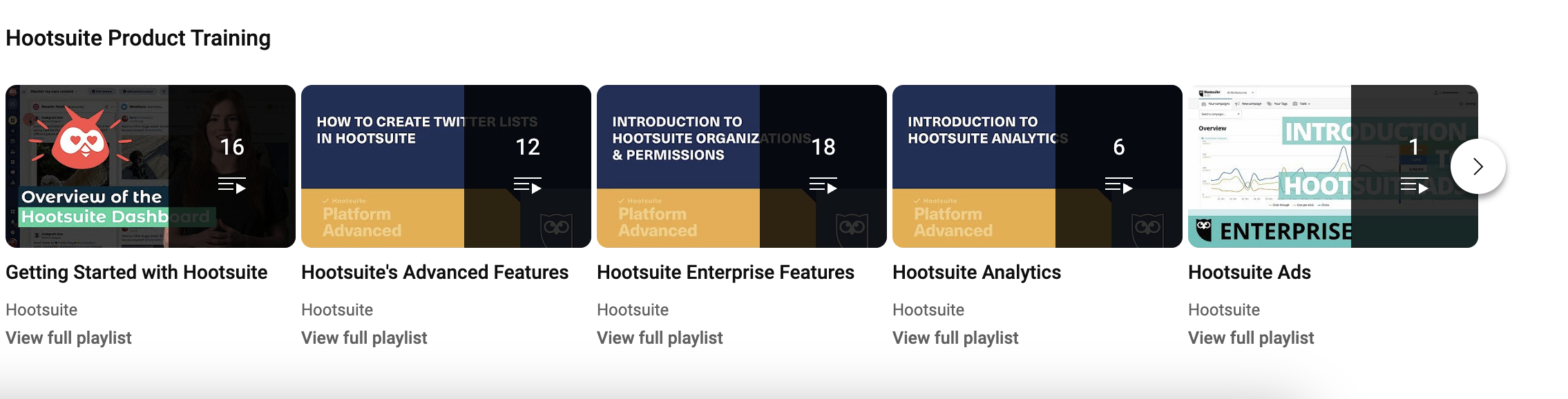
Task: Open Hootsuite channel under Hootsuite Analytics
Action: 928,310
